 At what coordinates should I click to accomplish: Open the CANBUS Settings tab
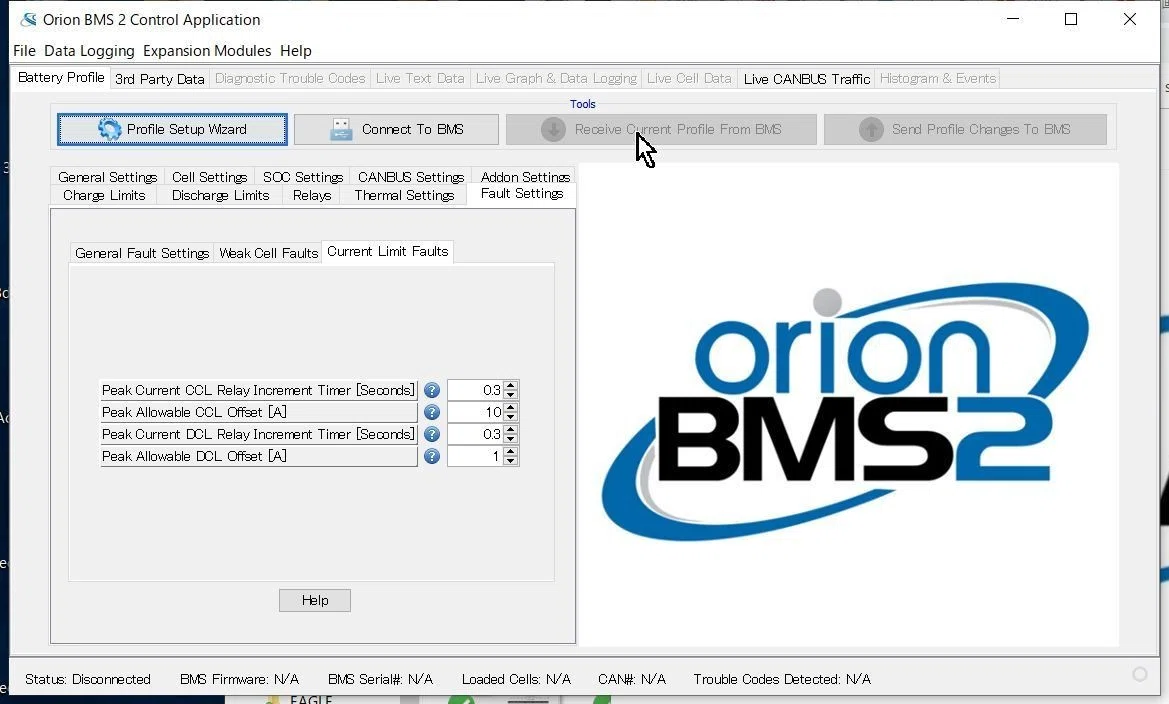[411, 177]
